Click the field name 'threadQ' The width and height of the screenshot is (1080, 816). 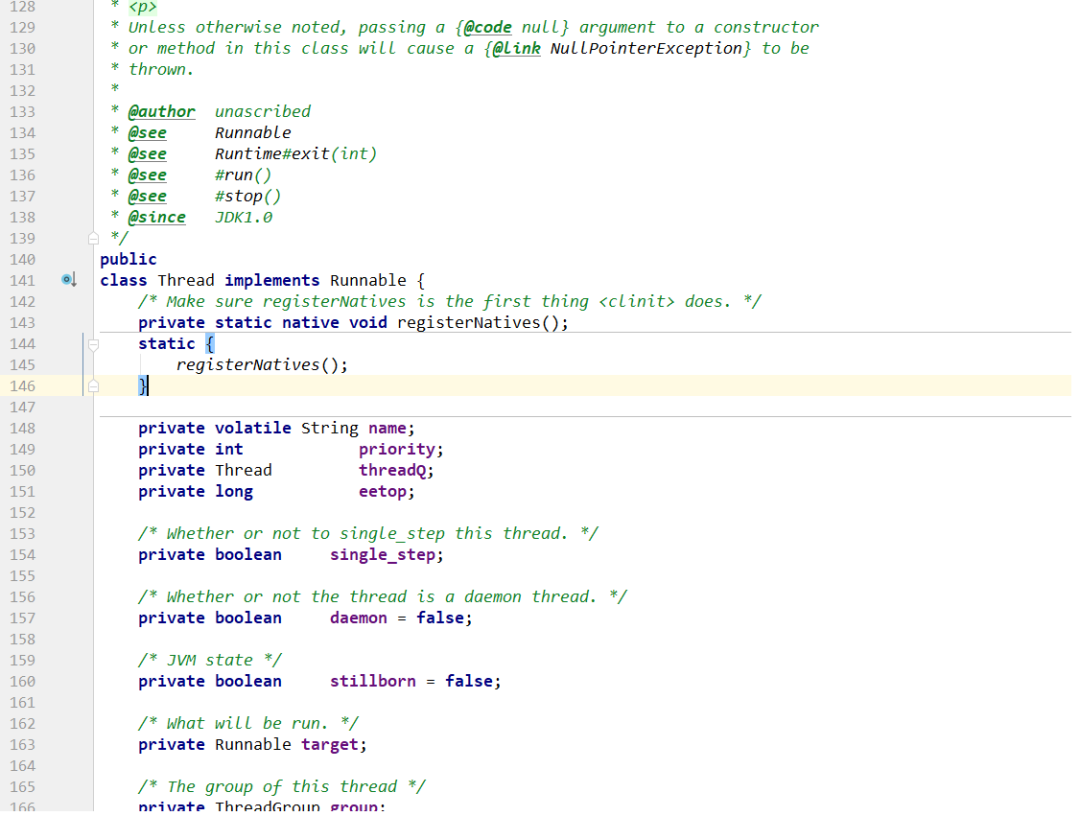coord(393,470)
